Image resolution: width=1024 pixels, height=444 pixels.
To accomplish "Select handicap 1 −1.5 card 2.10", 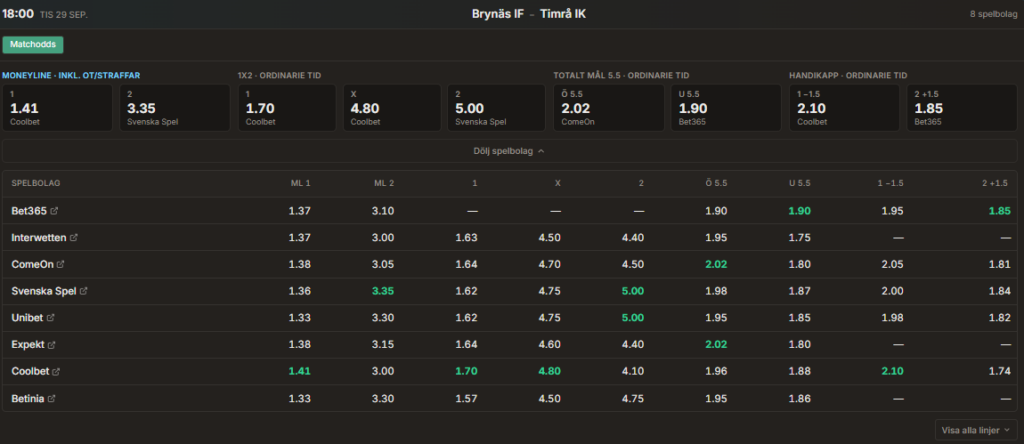I will coord(844,108).
